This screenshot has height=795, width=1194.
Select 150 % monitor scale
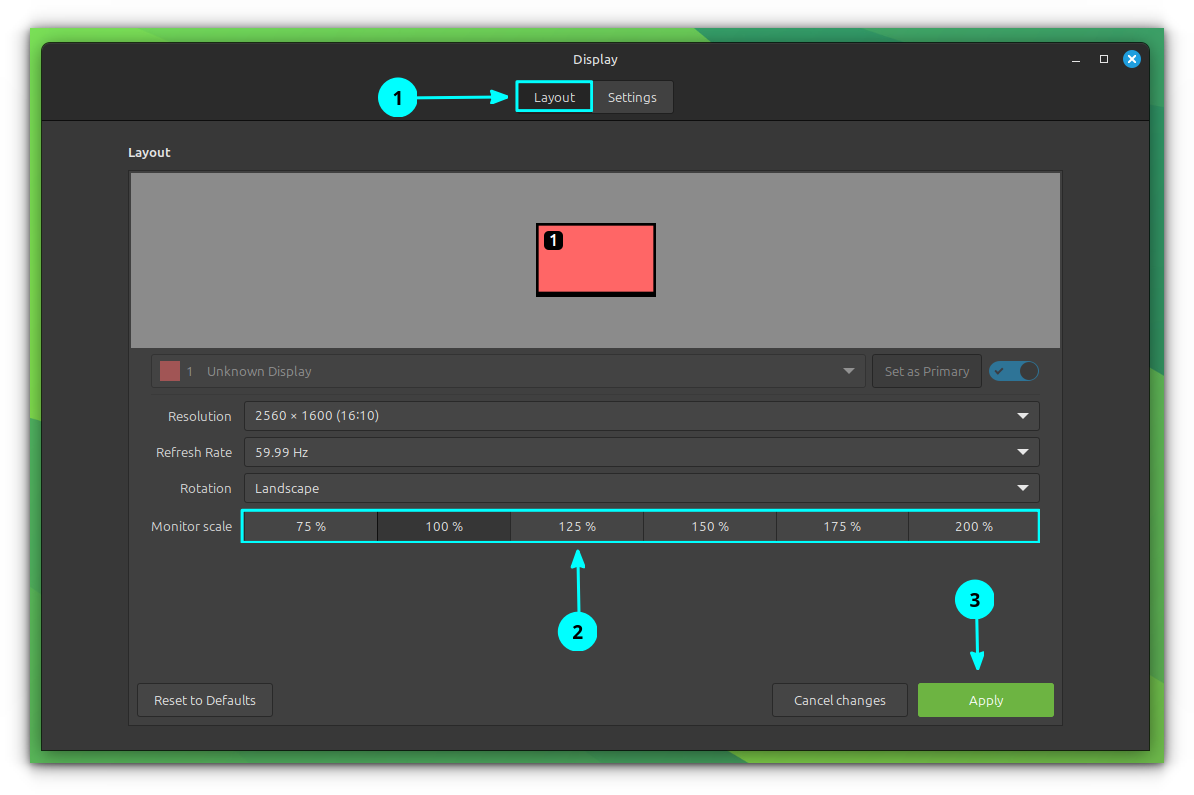[x=710, y=526]
